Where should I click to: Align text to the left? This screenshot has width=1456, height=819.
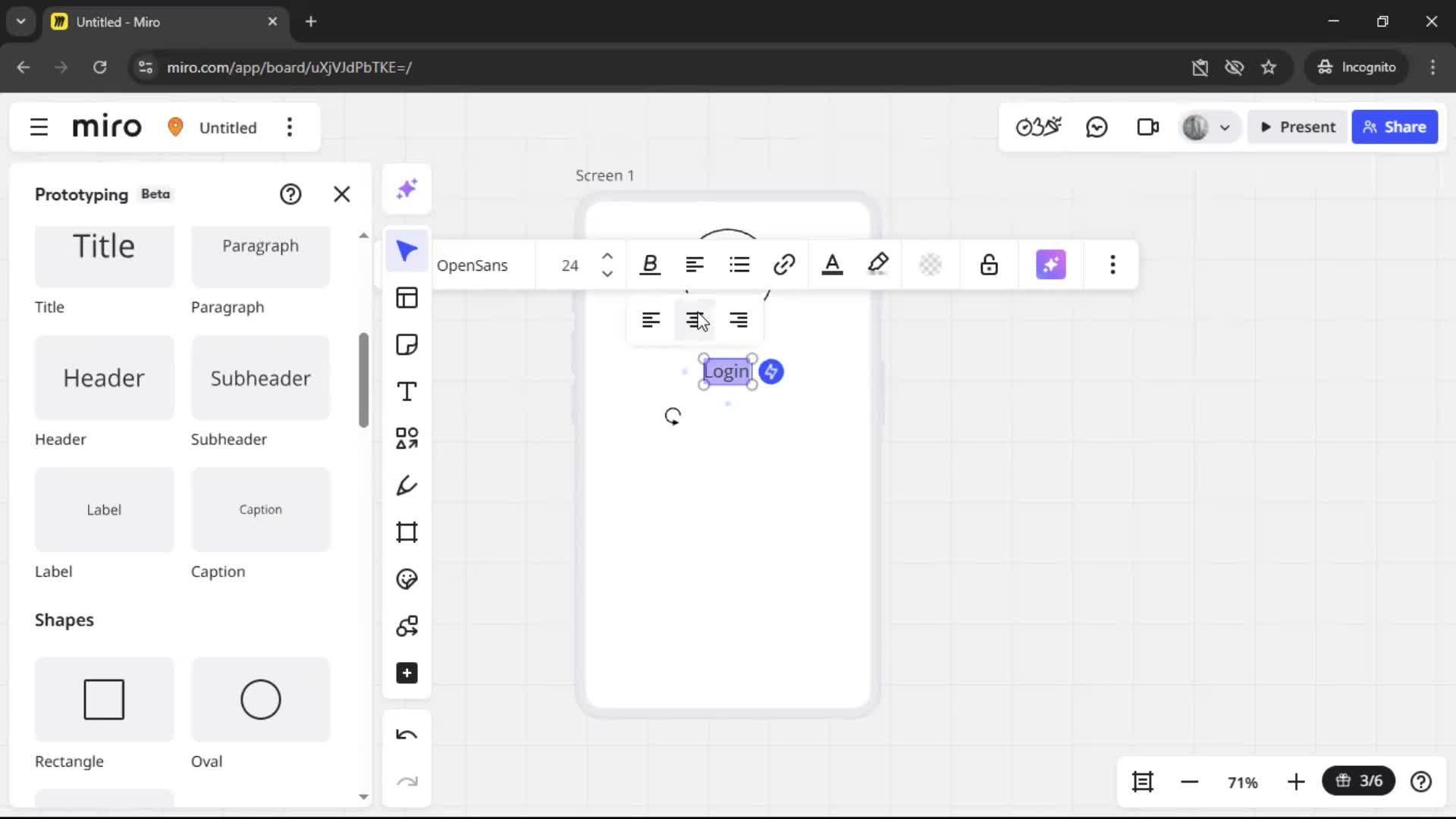(x=651, y=320)
